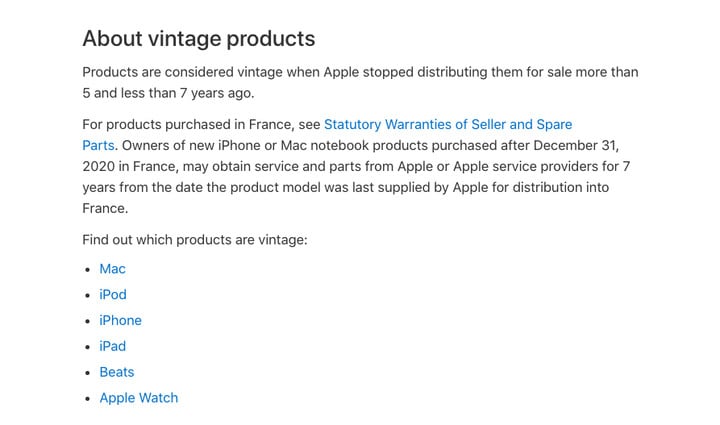Open Statutory Warranties of Seller and Spare link

point(447,125)
